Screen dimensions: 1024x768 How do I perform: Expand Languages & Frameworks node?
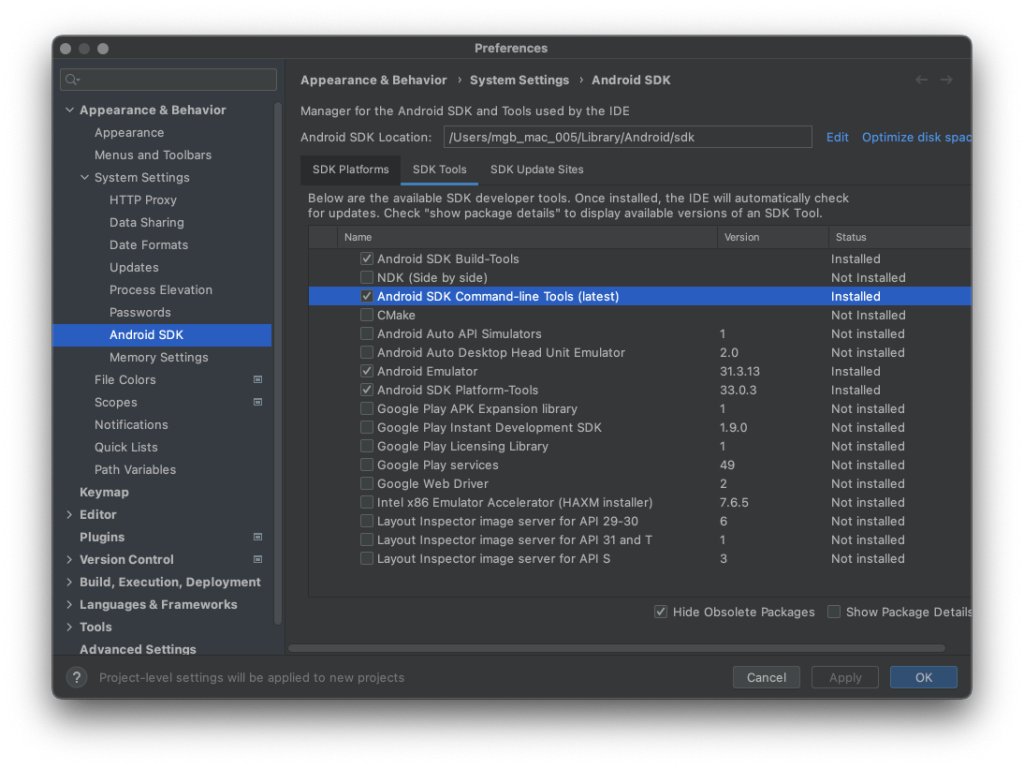[x=70, y=605]
